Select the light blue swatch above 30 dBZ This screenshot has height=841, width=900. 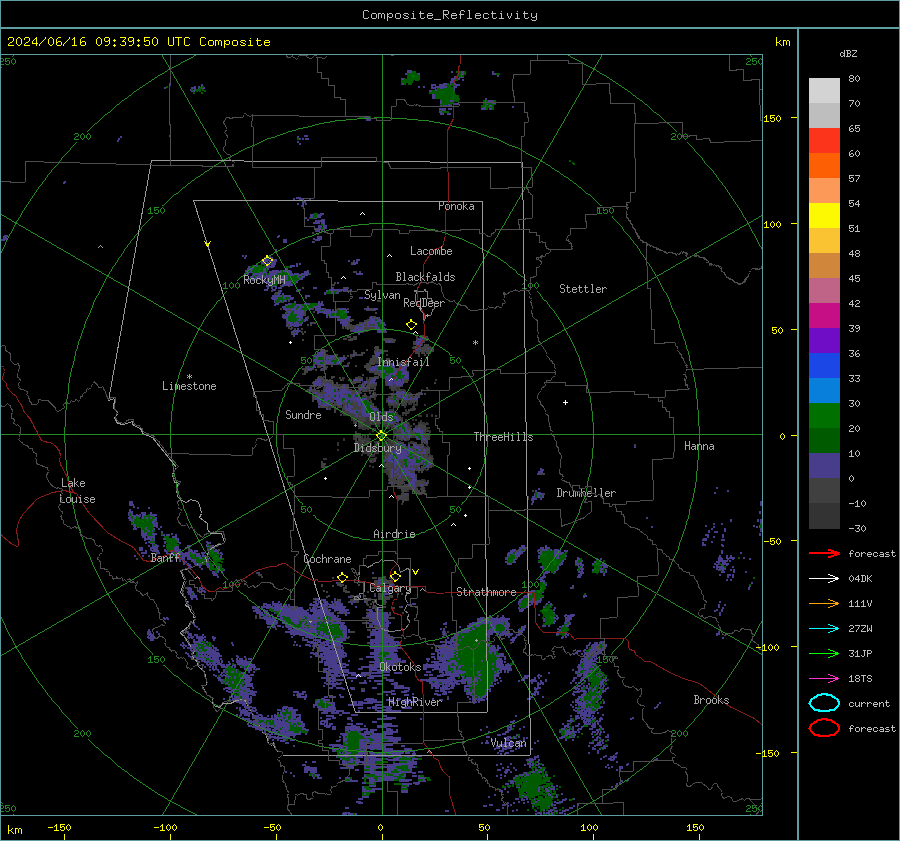click(x=824, y=391)
